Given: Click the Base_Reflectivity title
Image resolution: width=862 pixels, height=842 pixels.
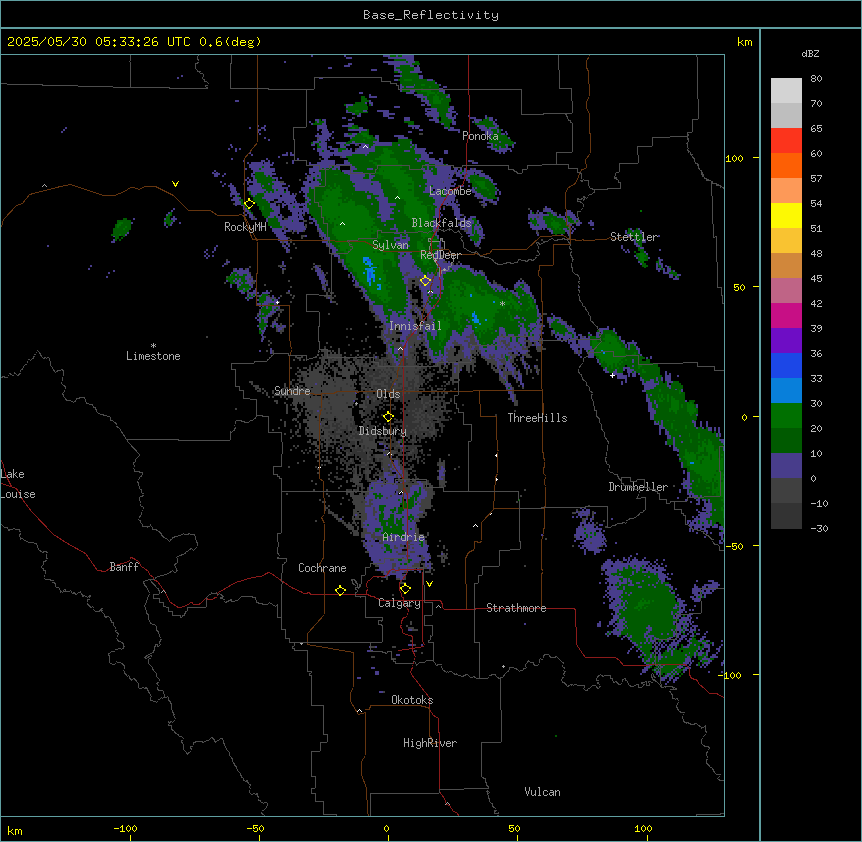Looking at the screenshot, I should 431,15.
